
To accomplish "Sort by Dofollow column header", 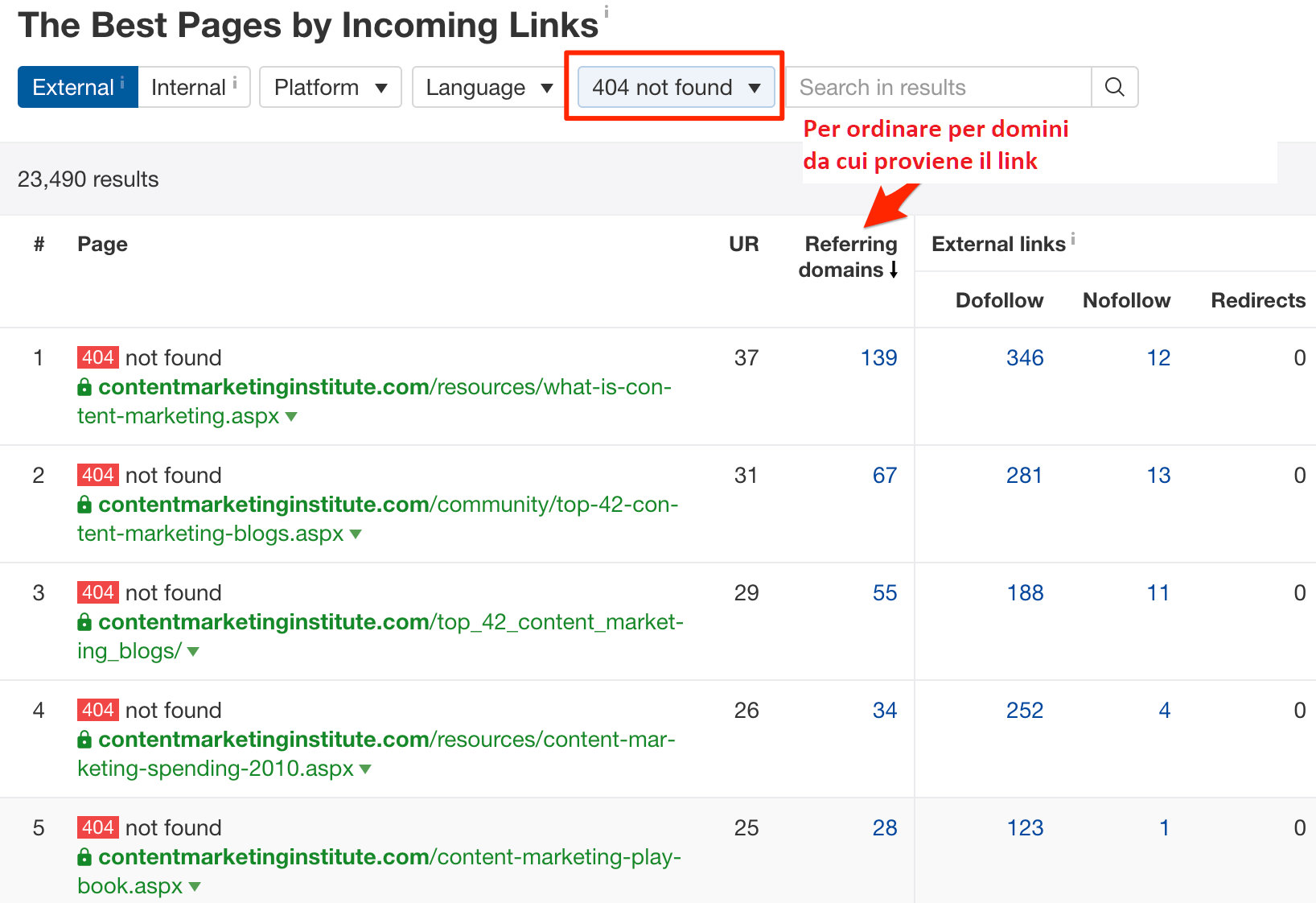I will [x=999, y=300].
